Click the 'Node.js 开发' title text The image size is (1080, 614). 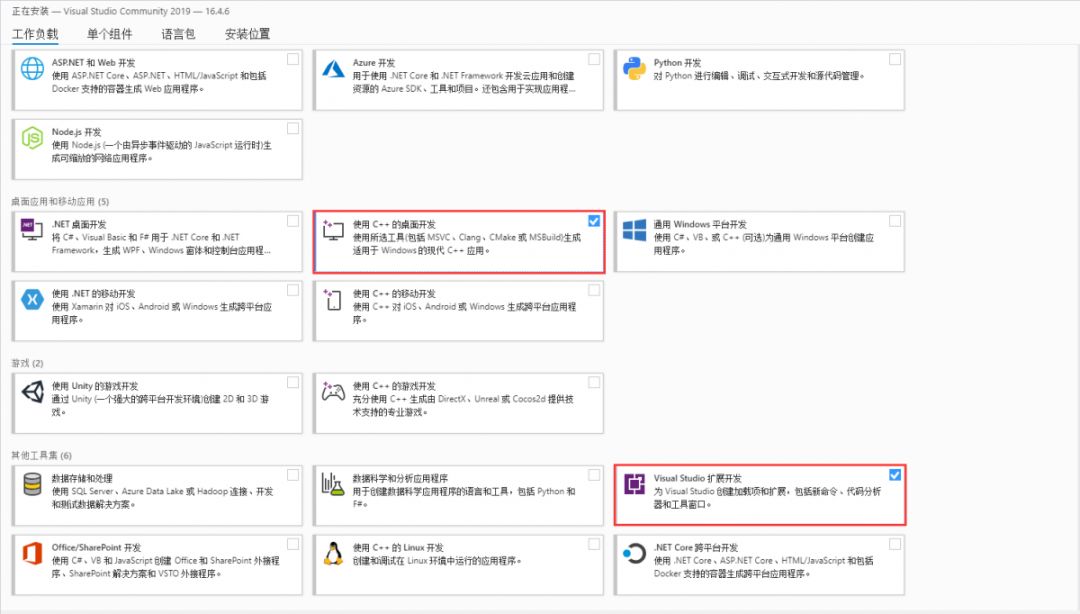(x=76, y=132)
